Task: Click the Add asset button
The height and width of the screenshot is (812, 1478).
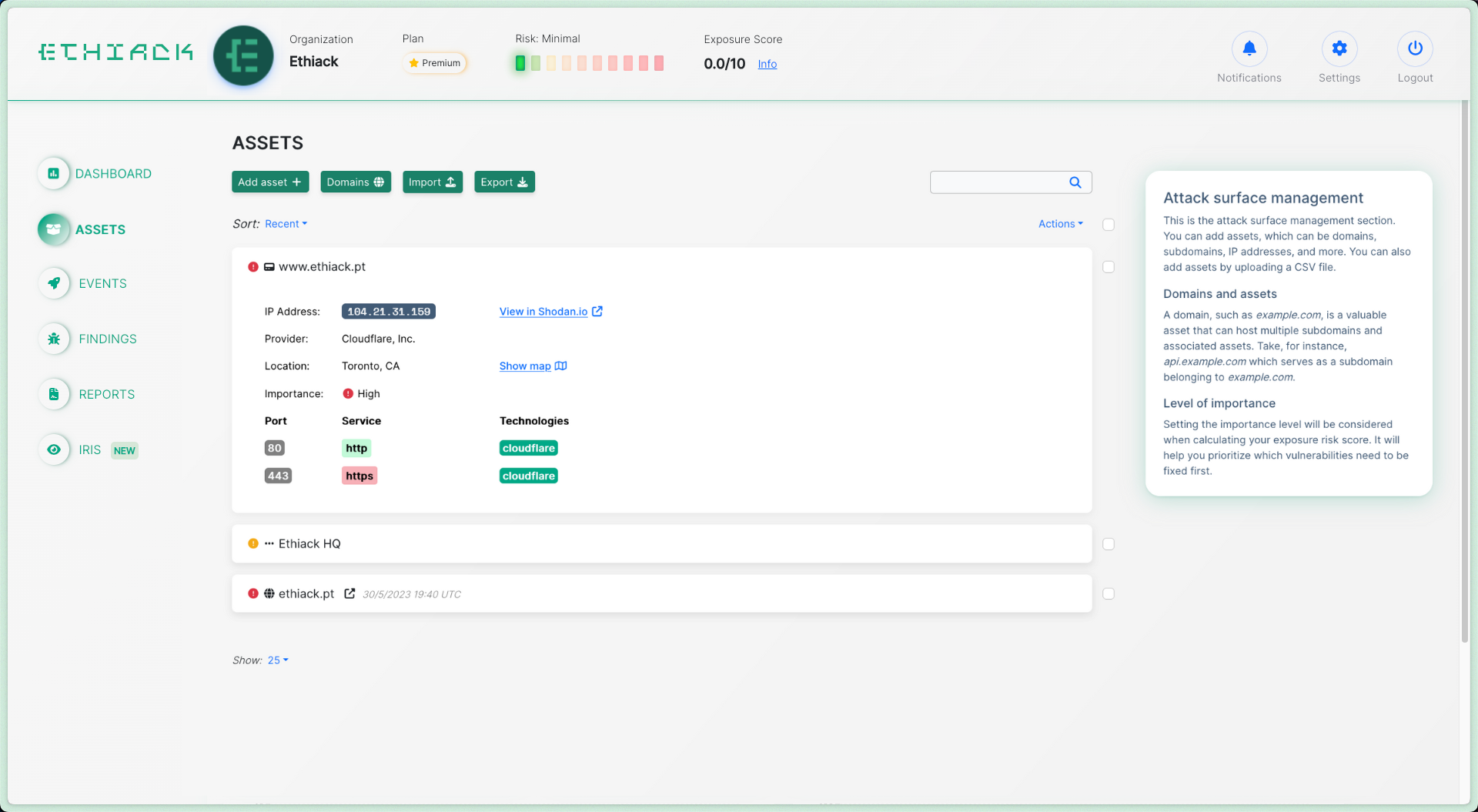Action: (x=269, y=182)
